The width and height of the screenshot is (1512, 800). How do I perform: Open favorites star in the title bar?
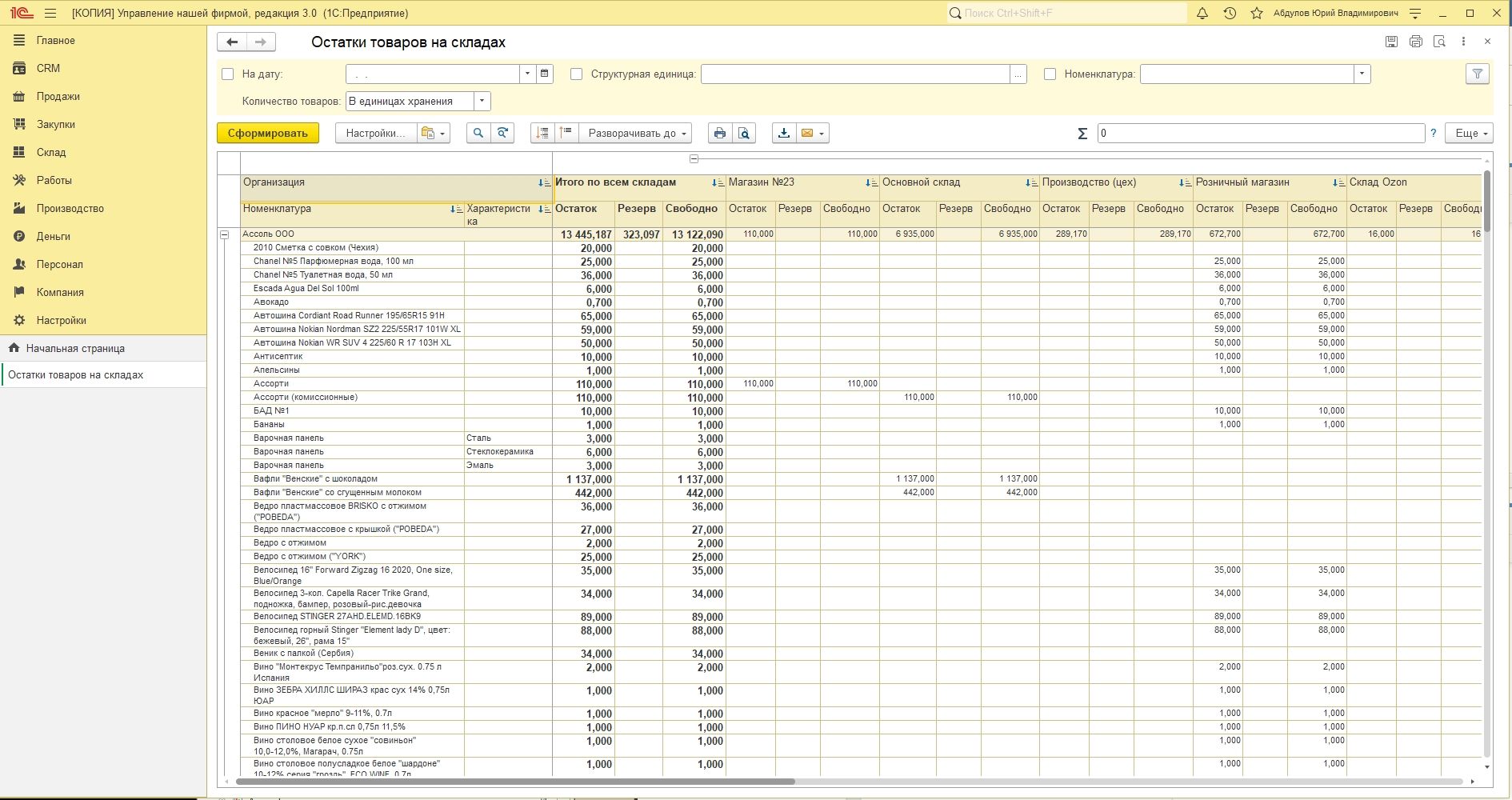point(1257,13)
